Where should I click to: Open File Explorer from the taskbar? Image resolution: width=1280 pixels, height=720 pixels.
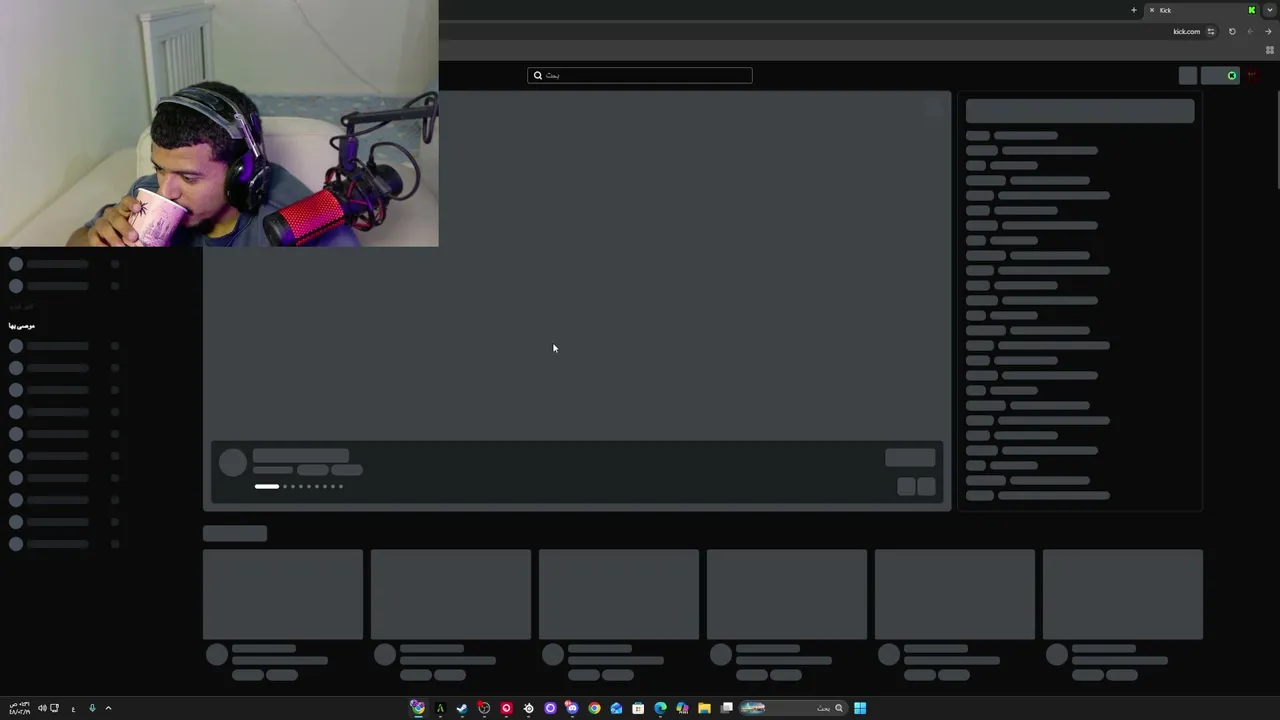click(704, 708)
